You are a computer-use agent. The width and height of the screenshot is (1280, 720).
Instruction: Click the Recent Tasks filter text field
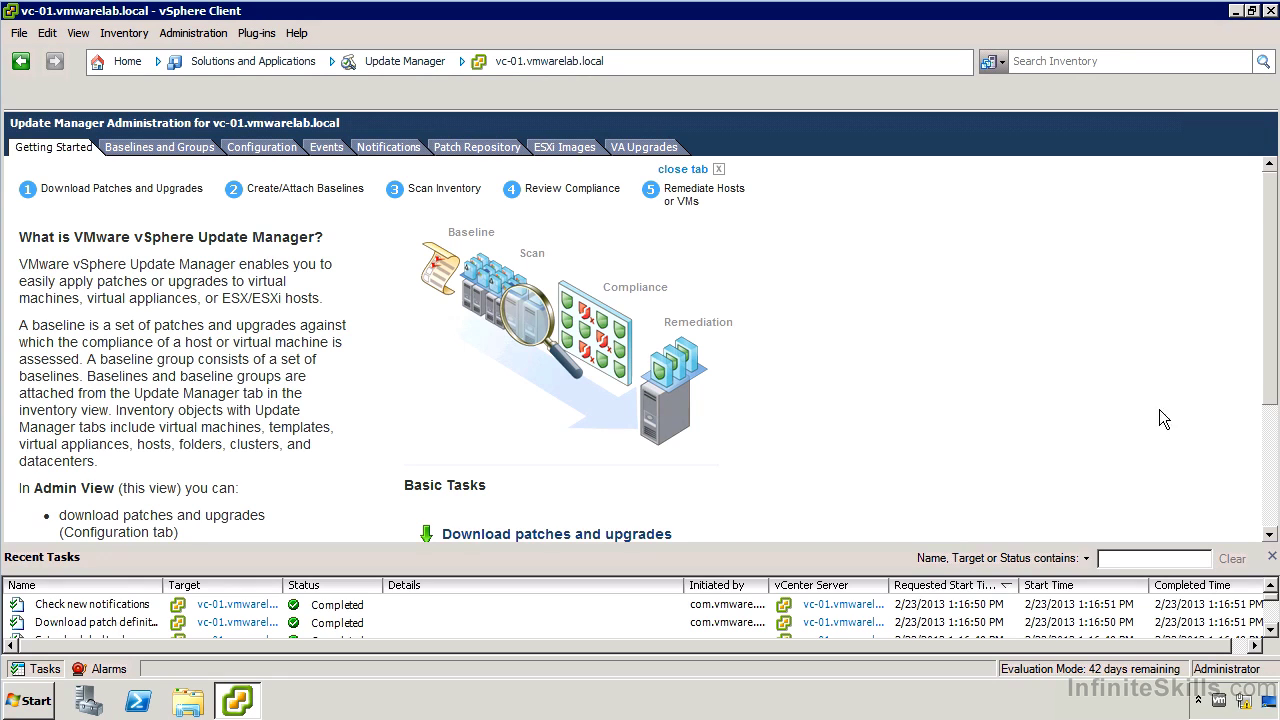[1154, 559]
